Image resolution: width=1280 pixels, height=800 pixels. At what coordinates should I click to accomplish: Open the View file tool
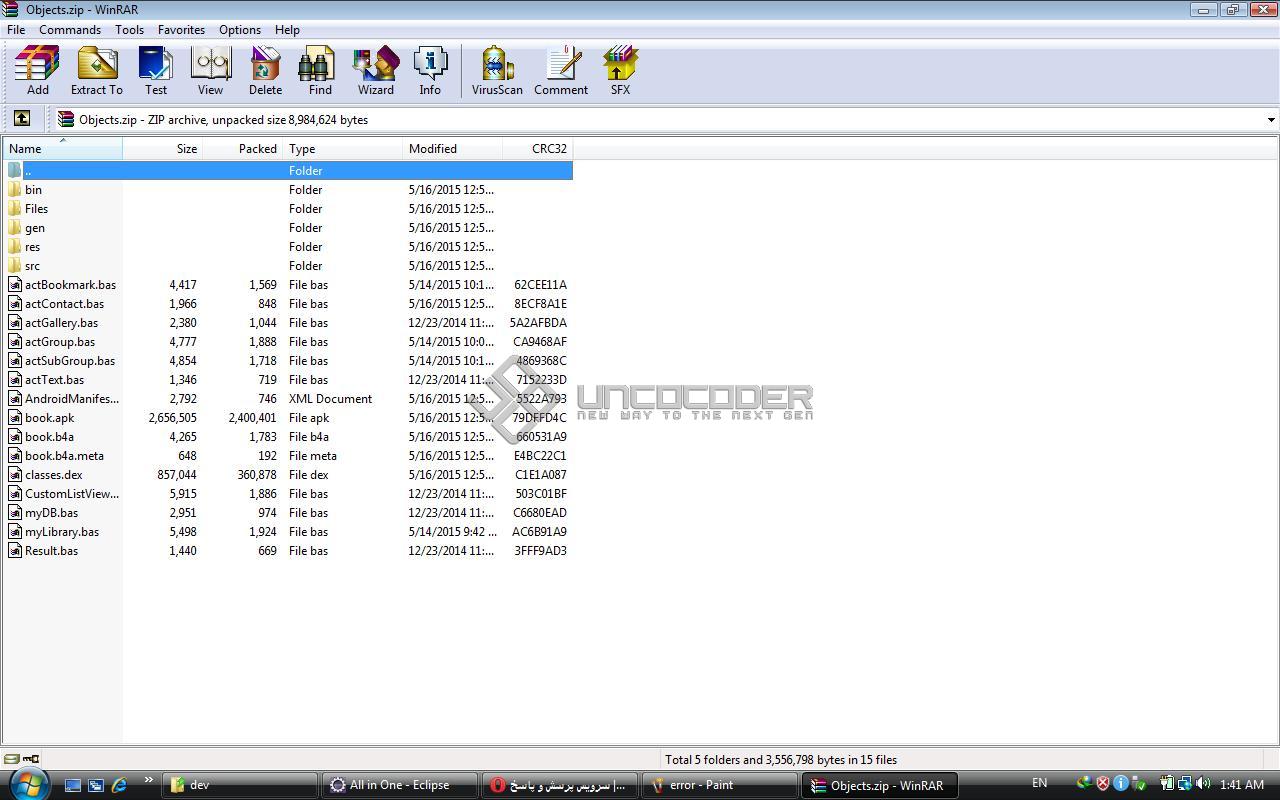(210, 70)
